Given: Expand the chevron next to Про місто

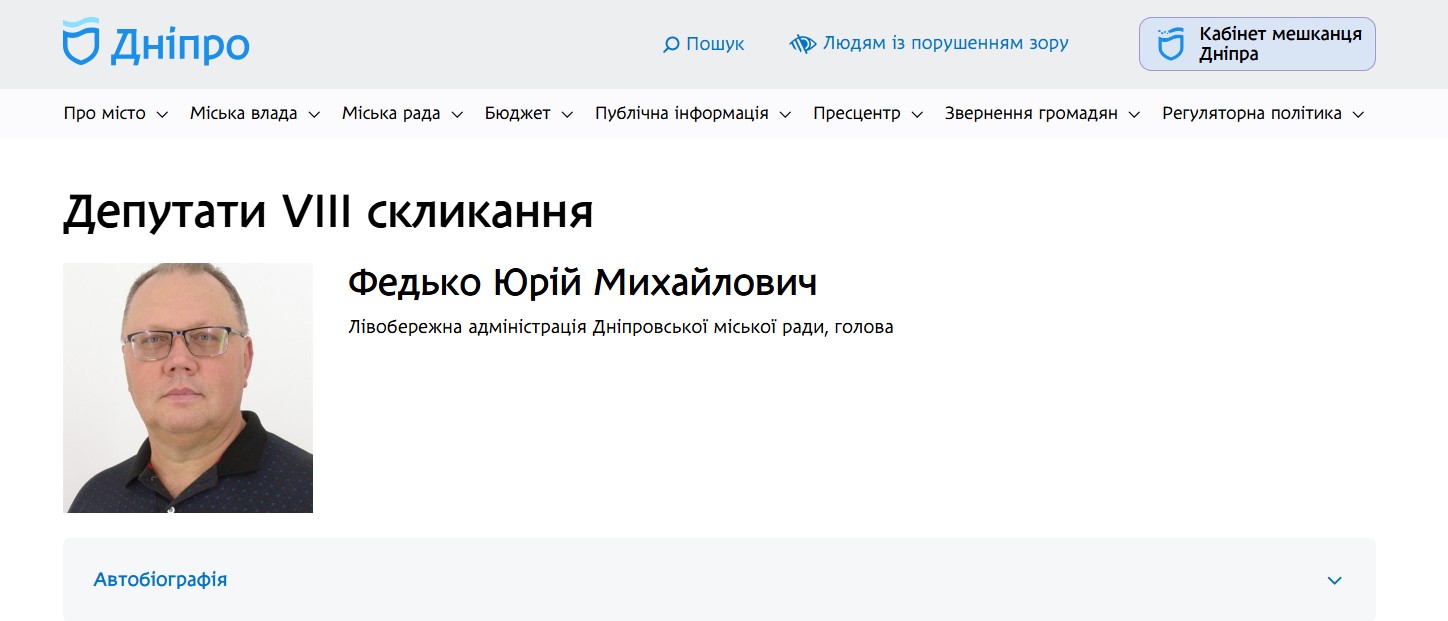Looking at the screenshot, I should 162,115.
